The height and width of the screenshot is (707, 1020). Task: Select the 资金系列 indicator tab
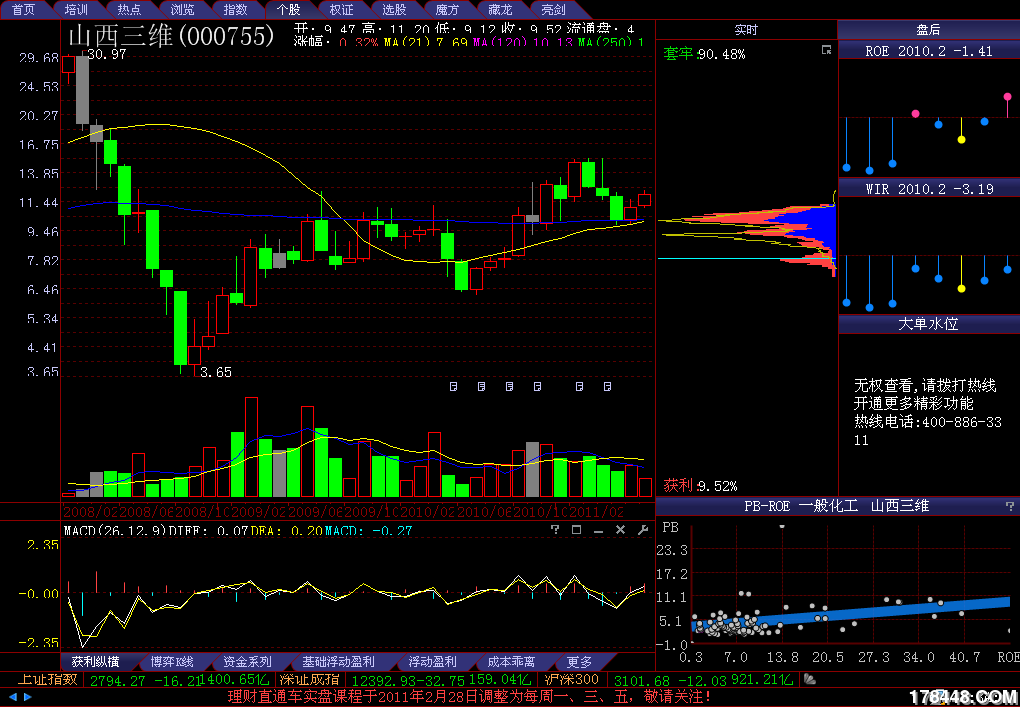(x=247, y=662)
